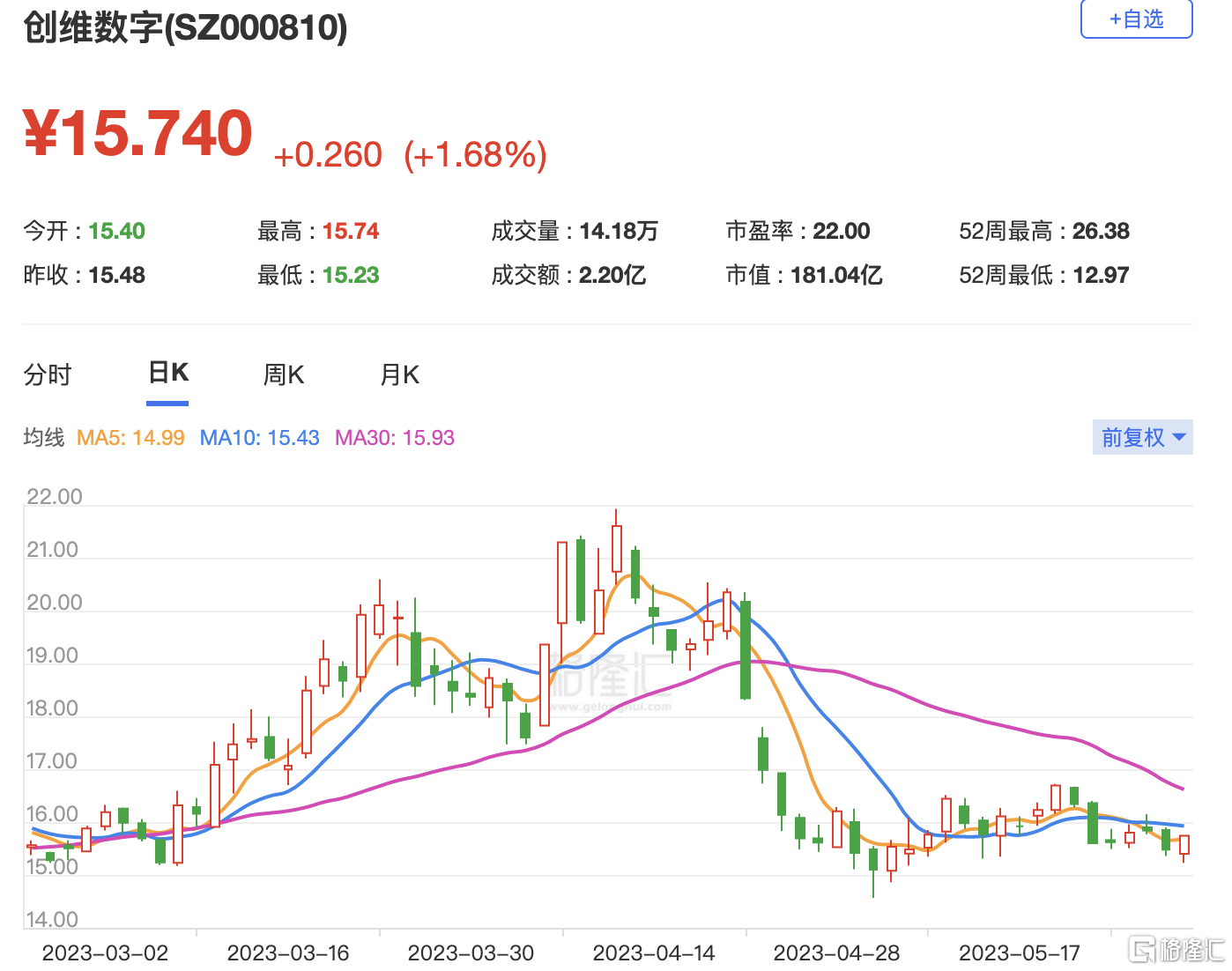Open the 周K weekly chart tab
The width and height of the screenshot is (1232, 971).
click(284, 375)
